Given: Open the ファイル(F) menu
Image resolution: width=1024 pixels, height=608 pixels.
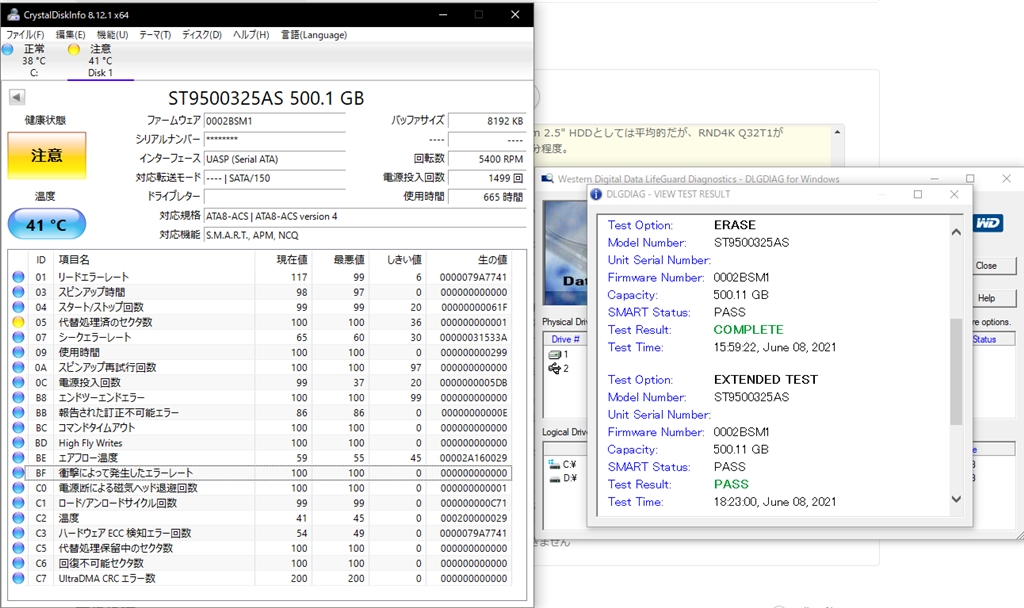Looking at the screenshot, I should tap(25, 35).
